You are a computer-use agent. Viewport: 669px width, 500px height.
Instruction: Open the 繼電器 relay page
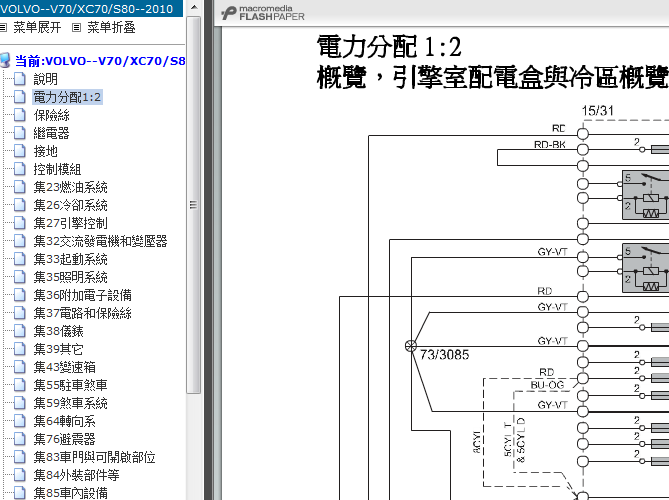tap(52, 133)
